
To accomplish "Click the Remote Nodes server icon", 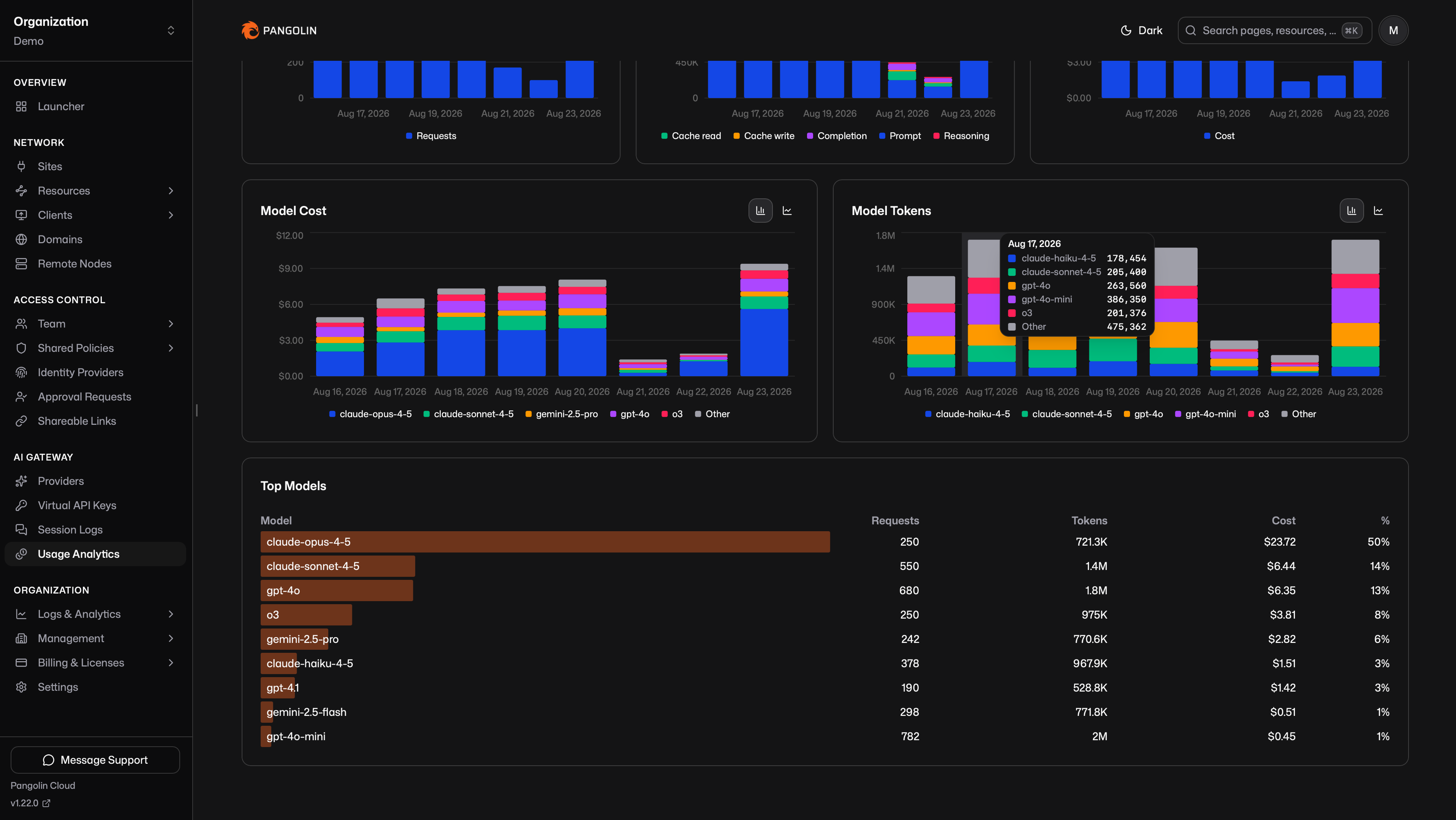I will pos(22,263).
